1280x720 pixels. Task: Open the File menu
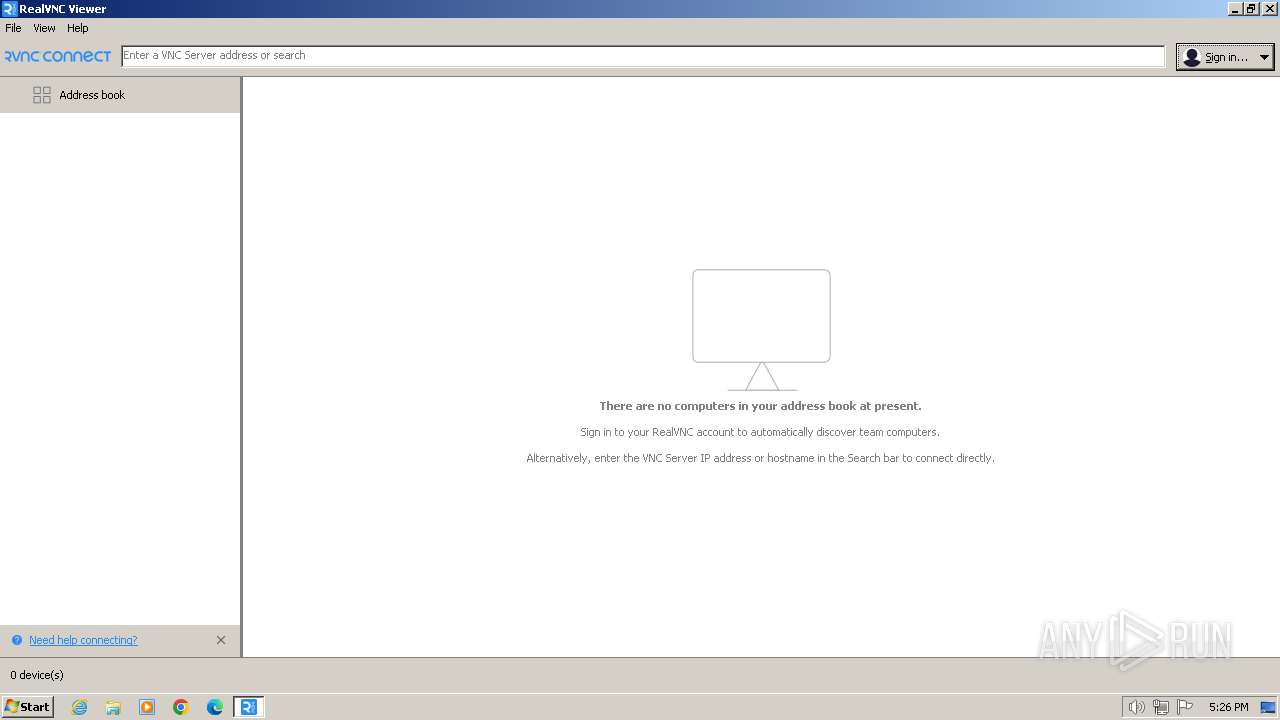tap(13, 28)
